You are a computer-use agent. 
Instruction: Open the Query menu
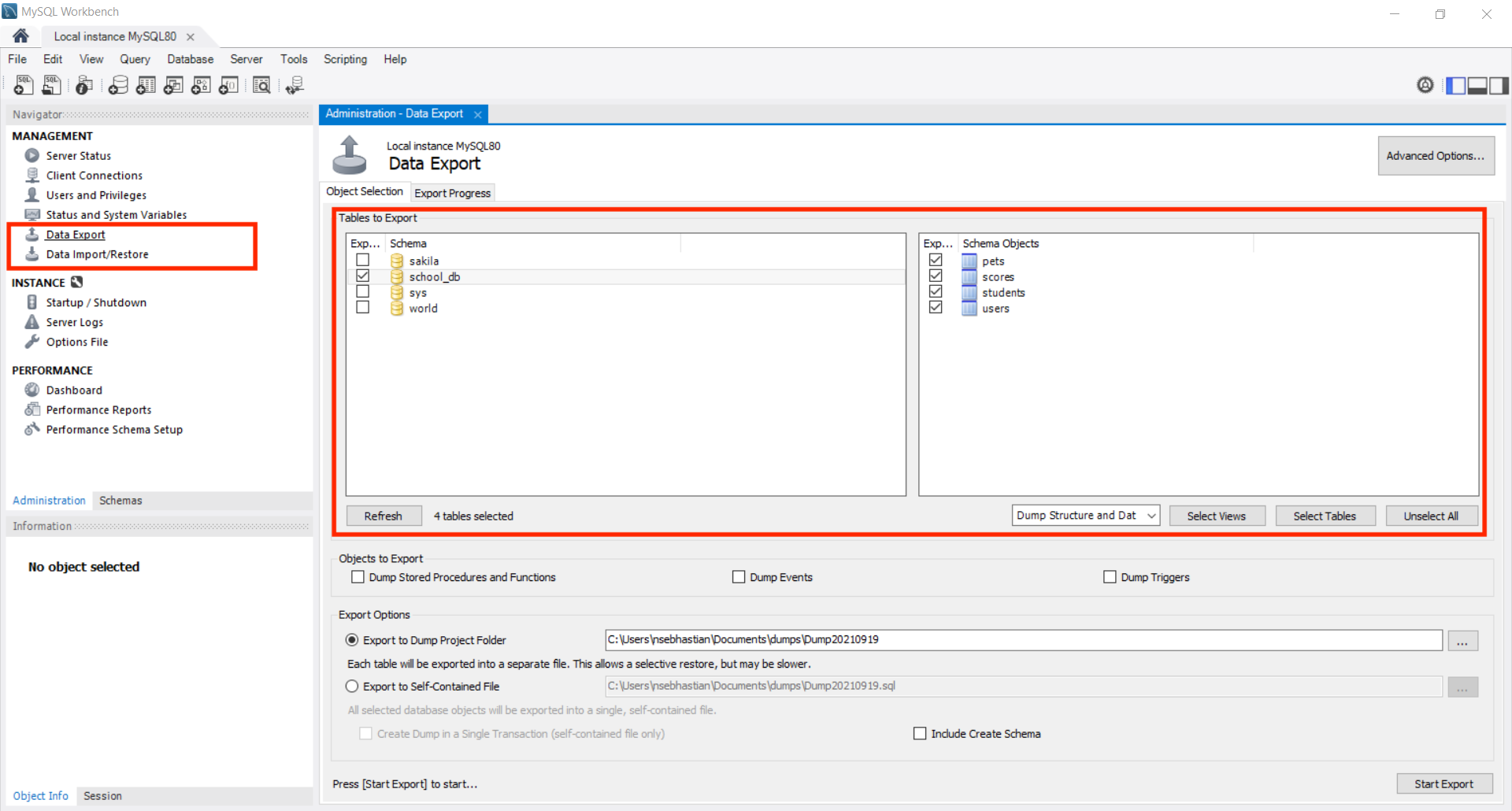tap(135, 59)
